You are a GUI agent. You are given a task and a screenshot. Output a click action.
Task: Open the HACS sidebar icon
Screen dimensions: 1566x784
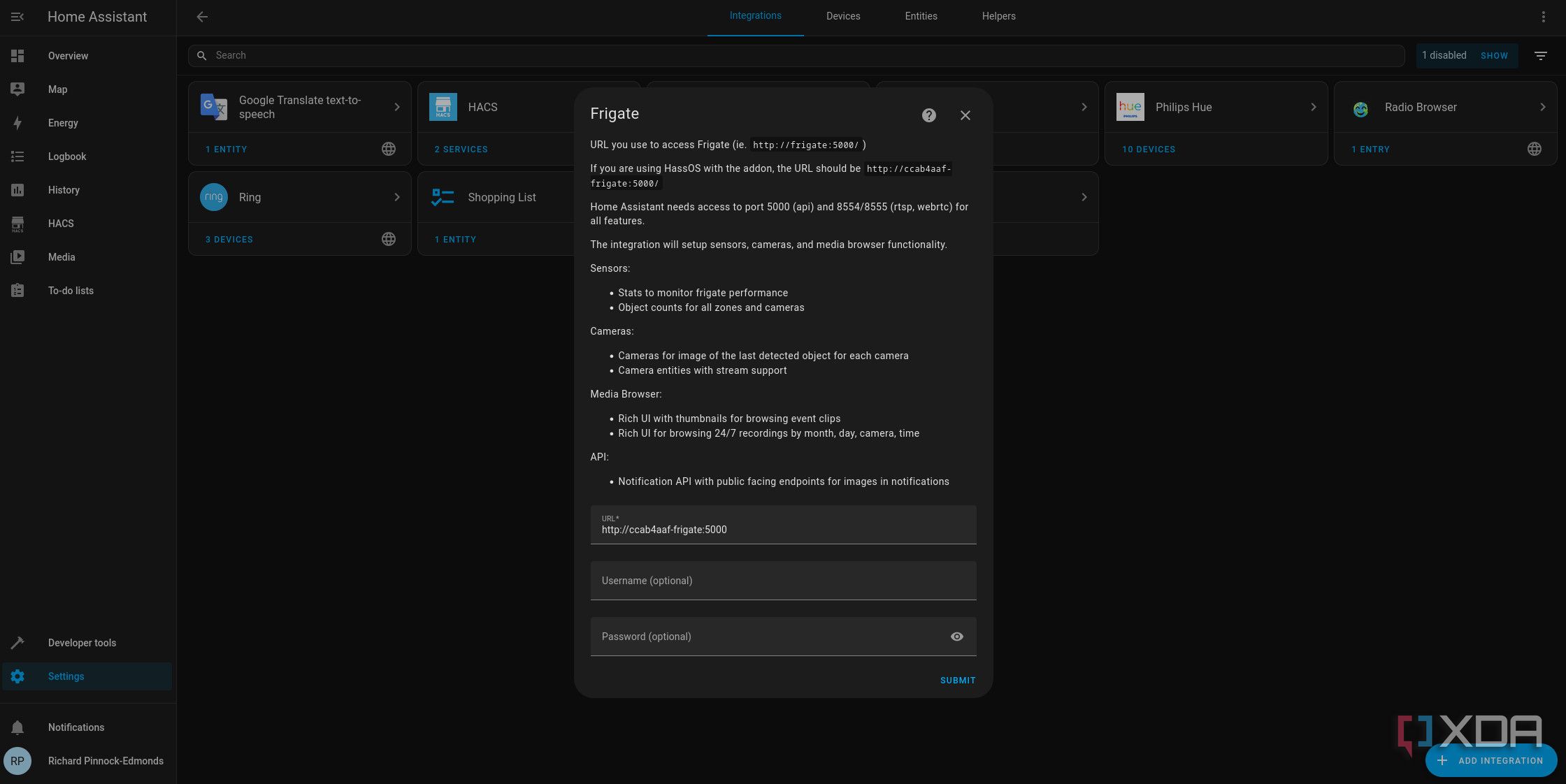(x=17, y=224)
